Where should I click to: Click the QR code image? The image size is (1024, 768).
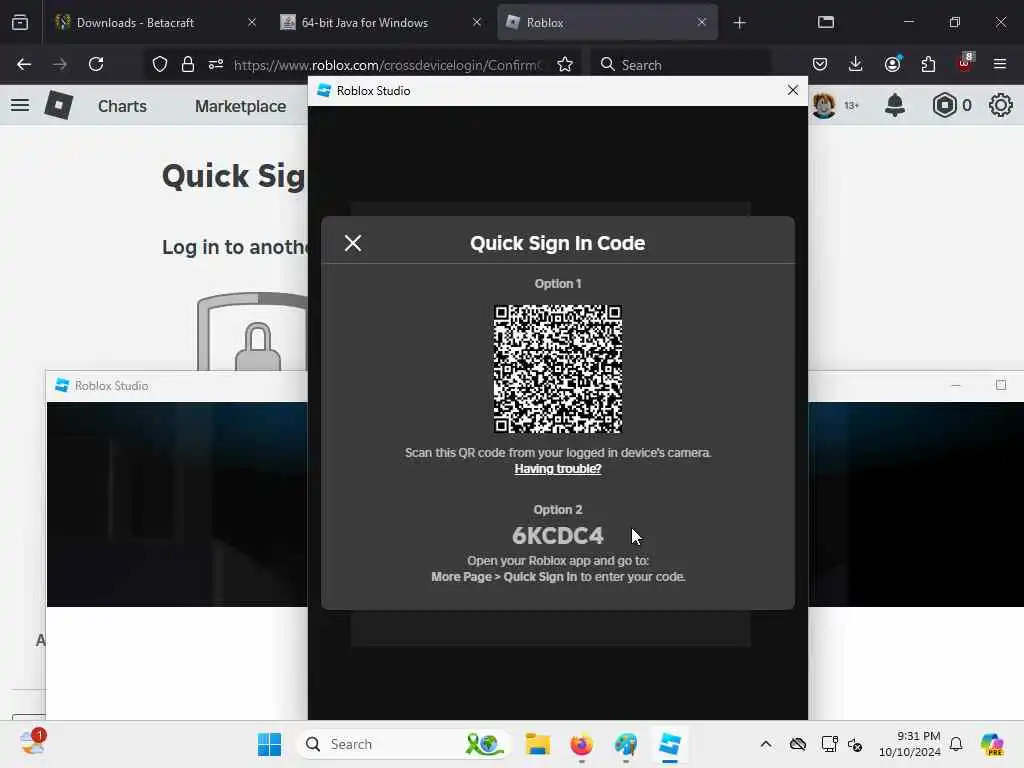pos(558,369)
